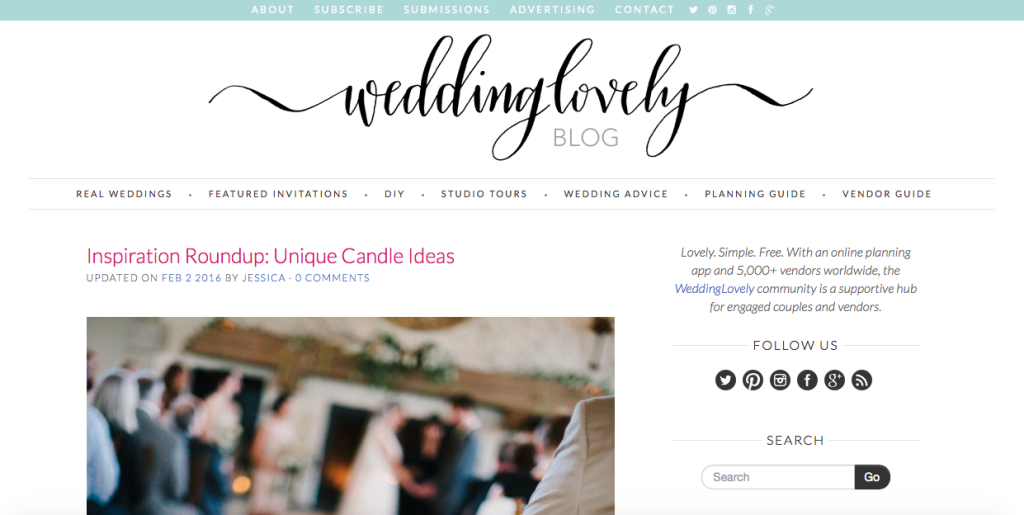Click round Instagram icon under Follow Us

(x=780, y=380)
